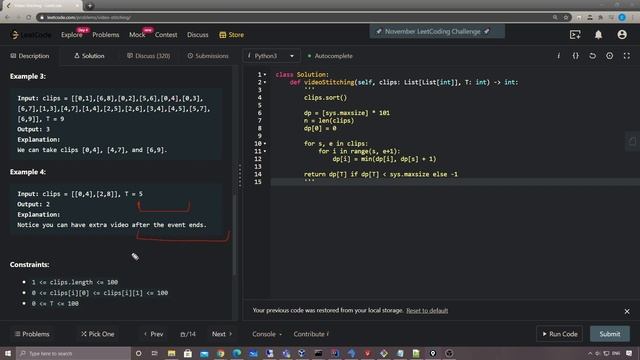Viewport: 640px width, 360px height.
Task: Collapse class Solution fold arrow on line 1
Action: click(x=265, y=75)
